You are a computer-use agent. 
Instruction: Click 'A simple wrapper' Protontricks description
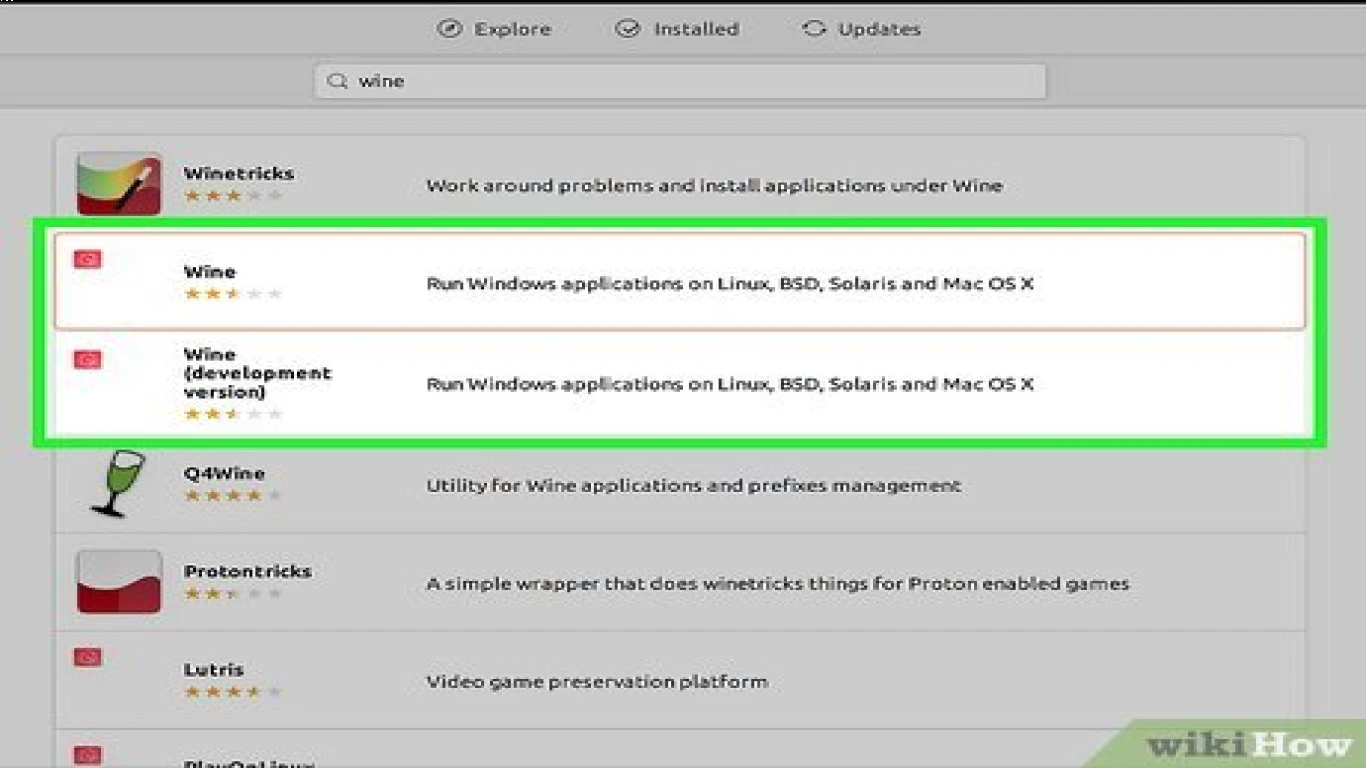pos(777,583)
